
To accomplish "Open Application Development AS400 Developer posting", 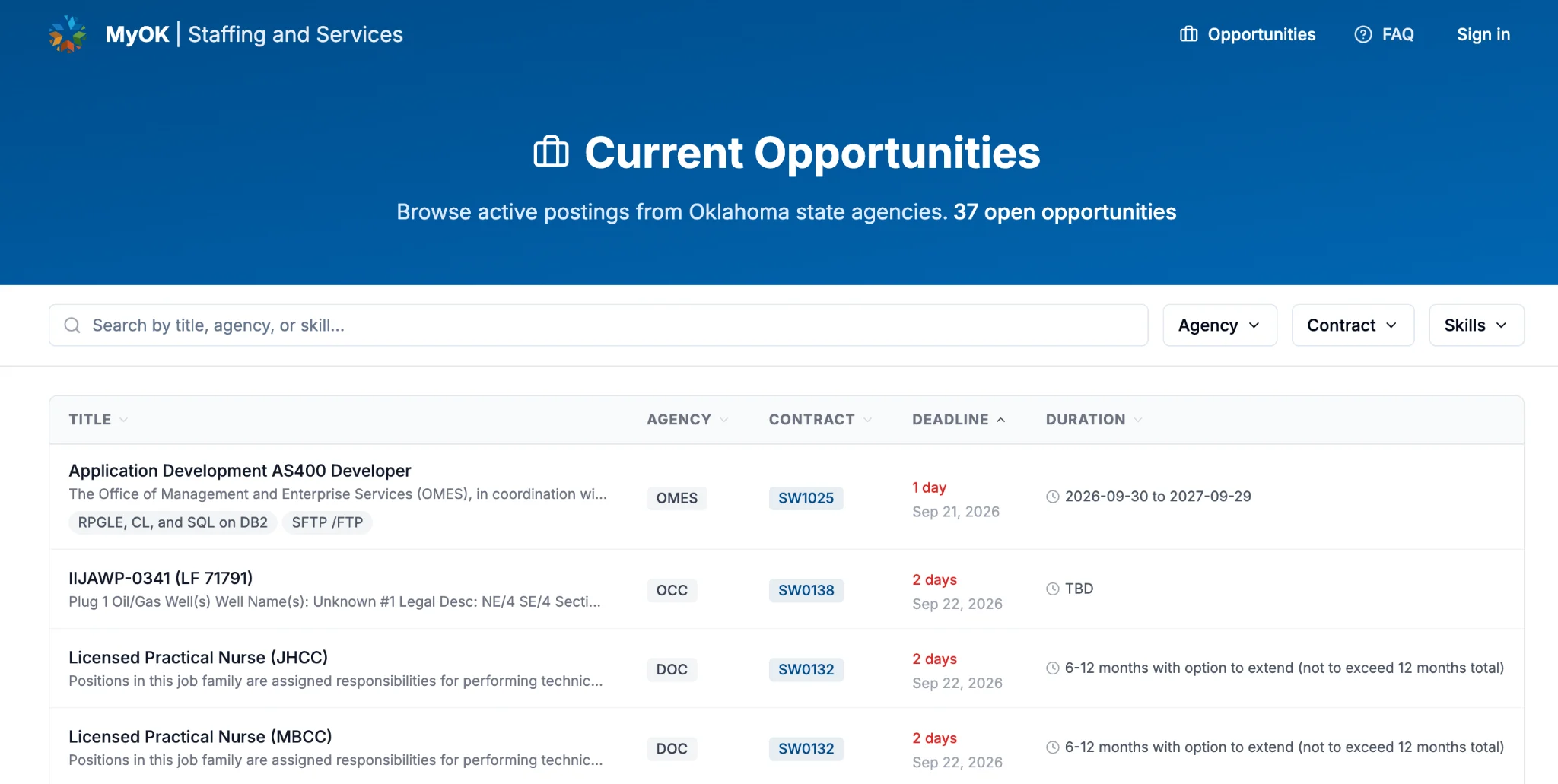I will pyautogui.click(x=240, y=471).
